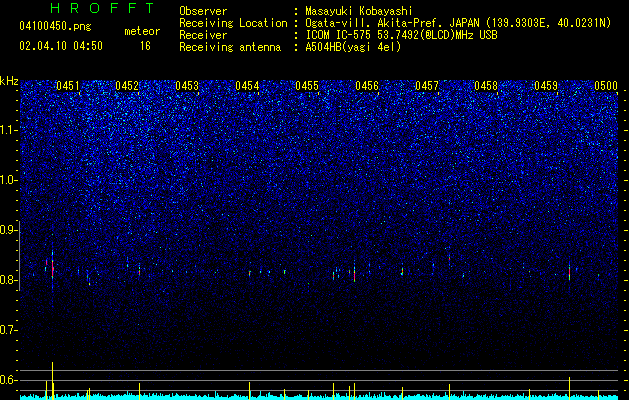Click the 0457 time marker
Image resolution: width=629 pixels, height=400 pixels.
pos(427,86)
